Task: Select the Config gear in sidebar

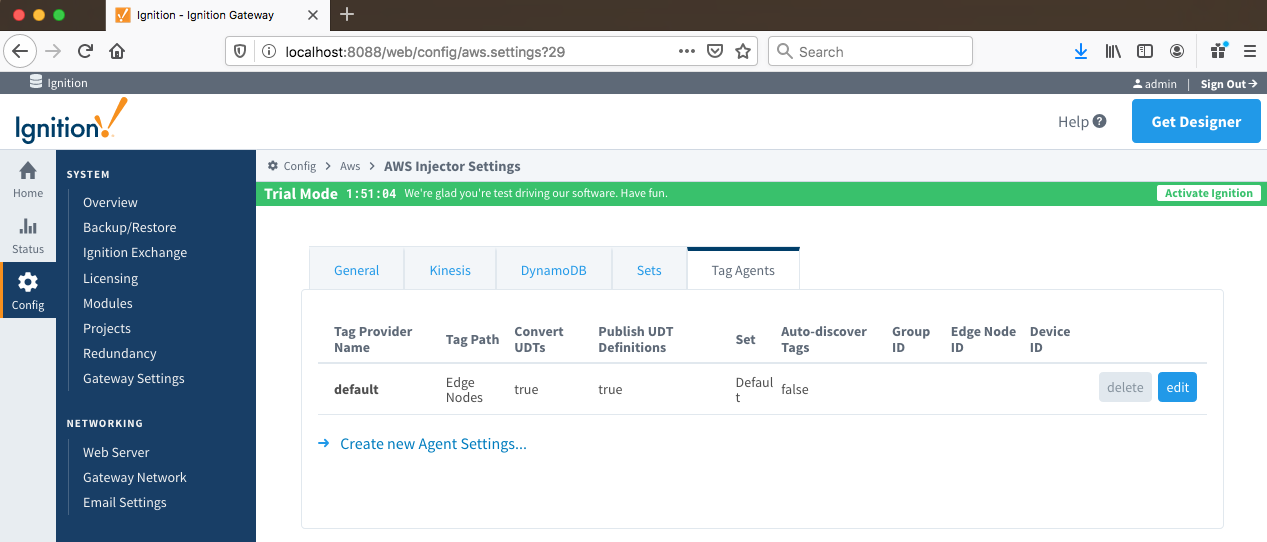Action: pos(28,291)
